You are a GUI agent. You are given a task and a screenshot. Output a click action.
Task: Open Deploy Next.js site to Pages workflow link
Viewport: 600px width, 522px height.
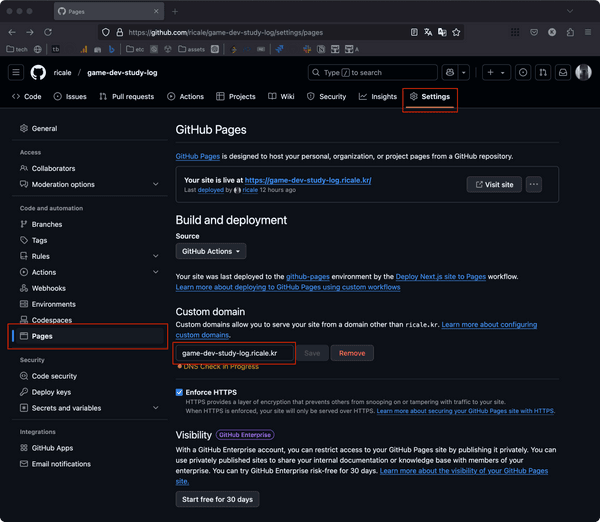(x=441, y=276)
